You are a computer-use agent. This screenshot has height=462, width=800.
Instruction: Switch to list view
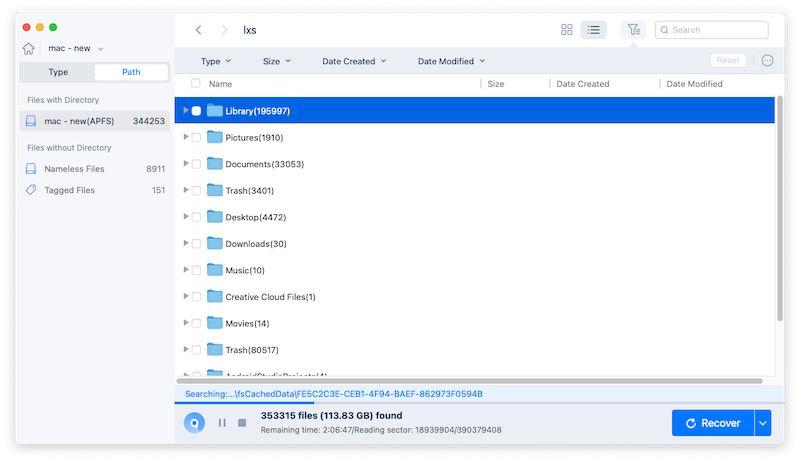(594, 30)
